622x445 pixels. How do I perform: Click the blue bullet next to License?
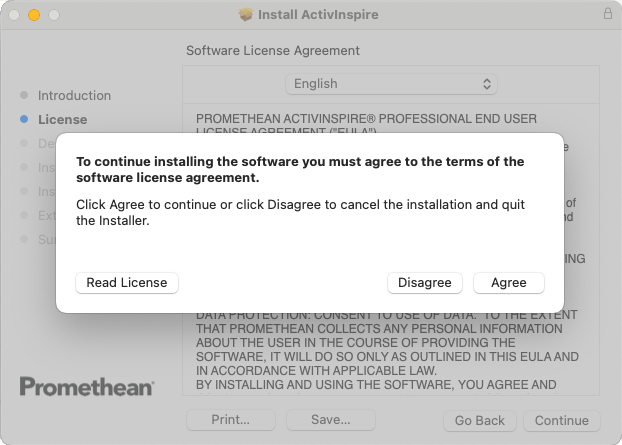click(24, 120)
